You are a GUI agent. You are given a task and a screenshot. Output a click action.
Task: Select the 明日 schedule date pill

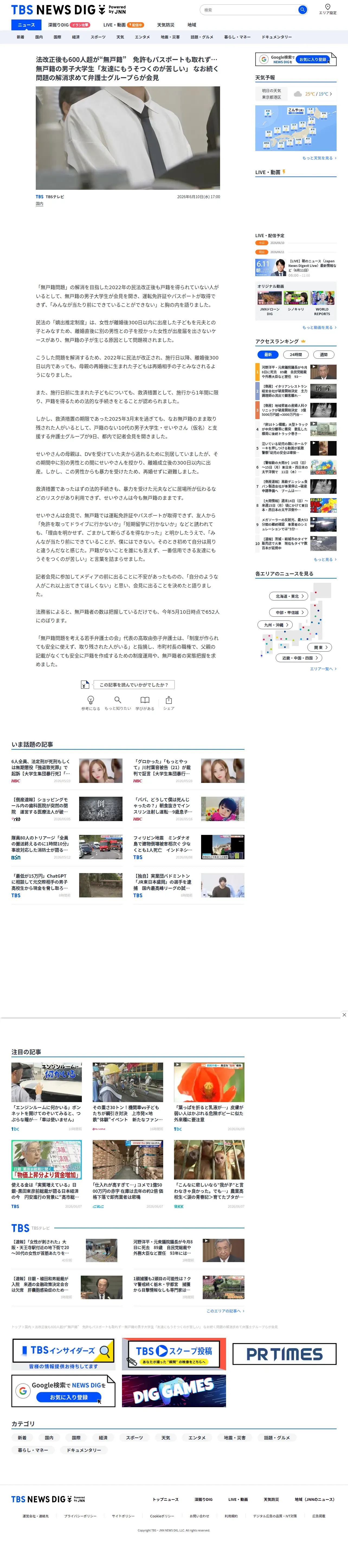(262, 252)
